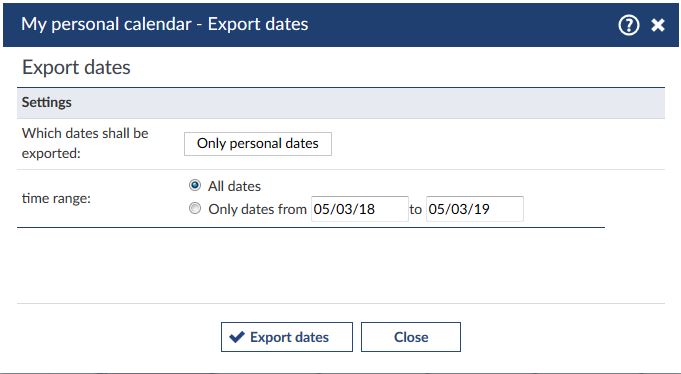Click the end date field 05/03/19
681x374 pixels.
(x=475, y=209)
